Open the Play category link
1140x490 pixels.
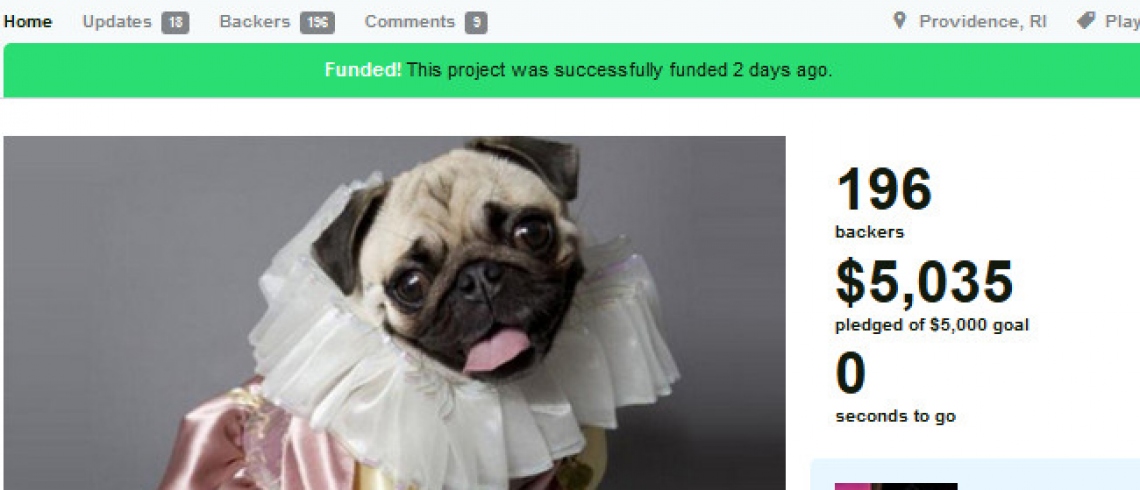coord(1122,22)
